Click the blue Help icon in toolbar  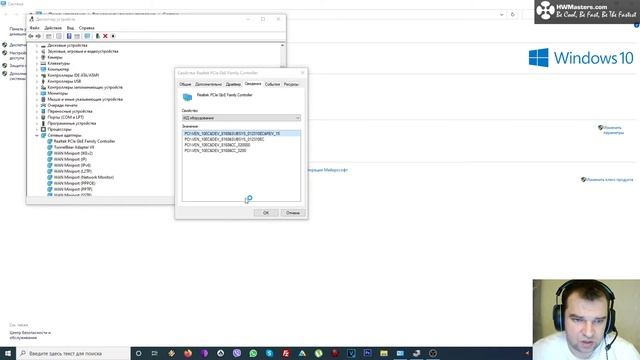point(69,36)
